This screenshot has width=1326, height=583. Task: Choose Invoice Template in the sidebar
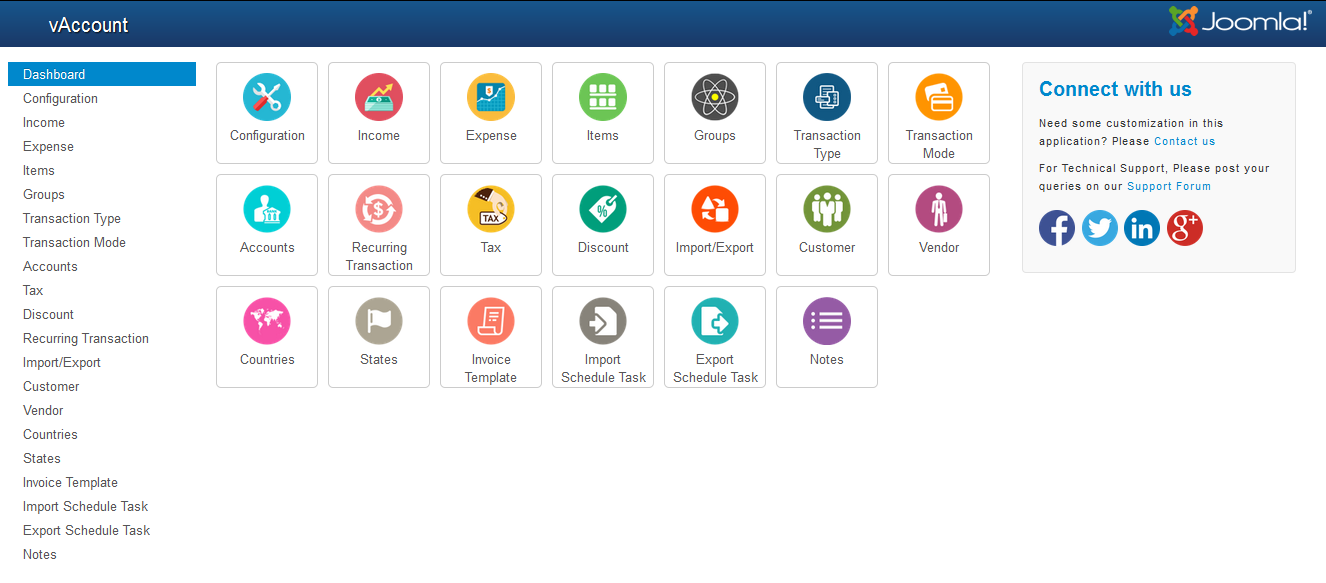102,482
